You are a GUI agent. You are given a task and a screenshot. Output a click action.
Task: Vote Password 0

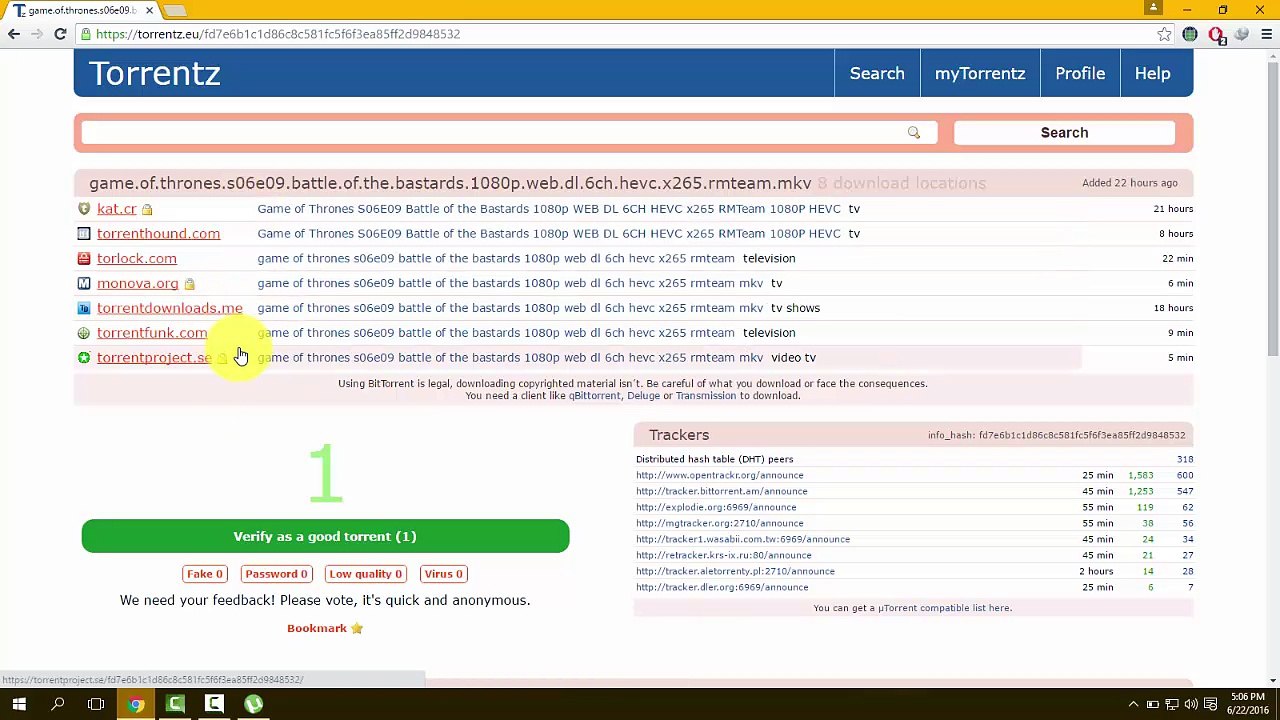[276, 574]
